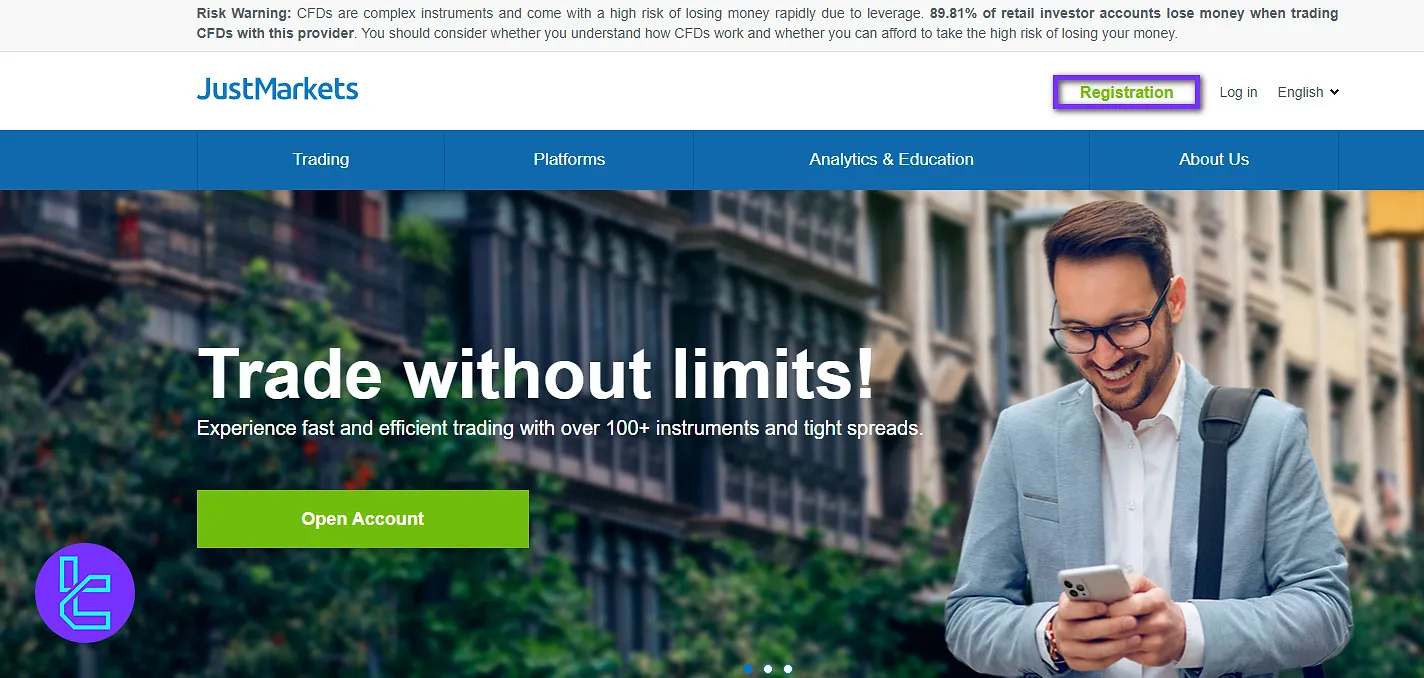Click the green Open Account button

(363, 519)
